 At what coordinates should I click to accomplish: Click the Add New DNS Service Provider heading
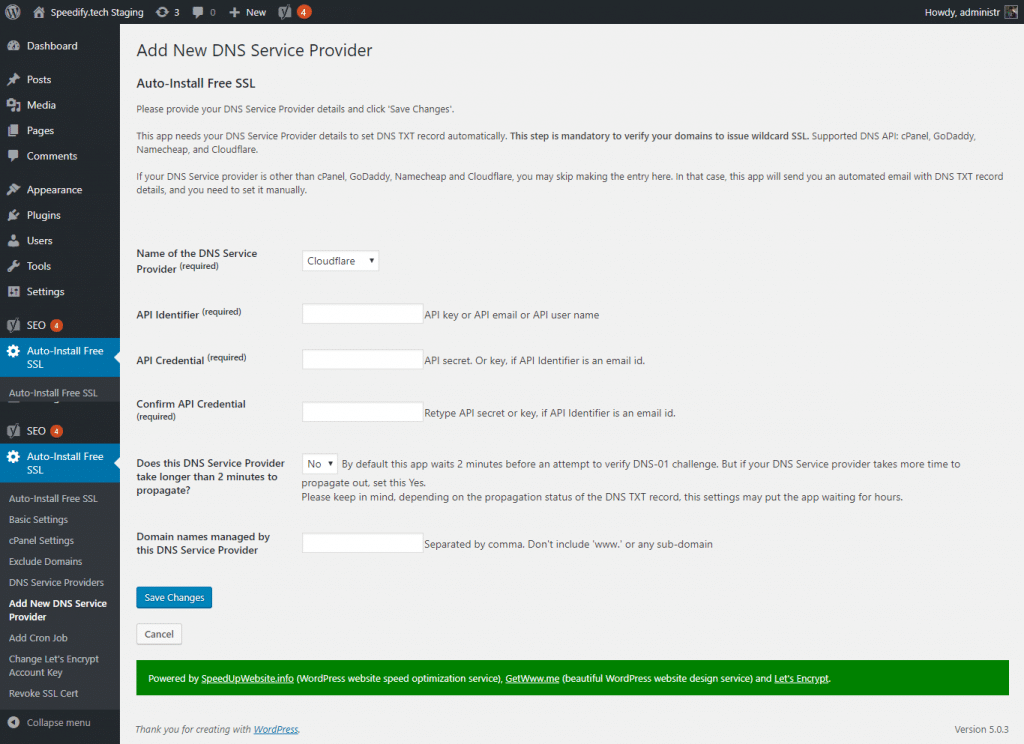click(254, 50)
